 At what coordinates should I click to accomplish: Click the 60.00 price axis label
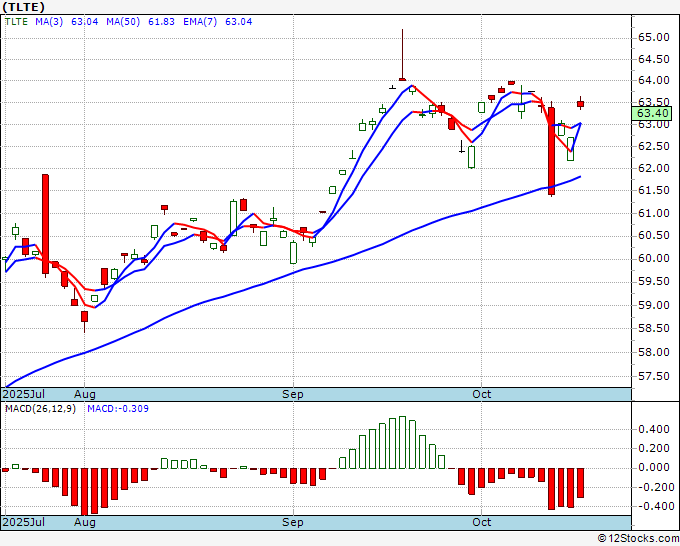(654, 259)
